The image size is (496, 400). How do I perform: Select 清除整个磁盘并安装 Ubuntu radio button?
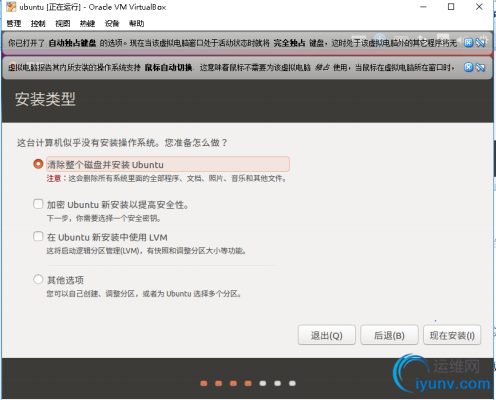tap(38, 164)
